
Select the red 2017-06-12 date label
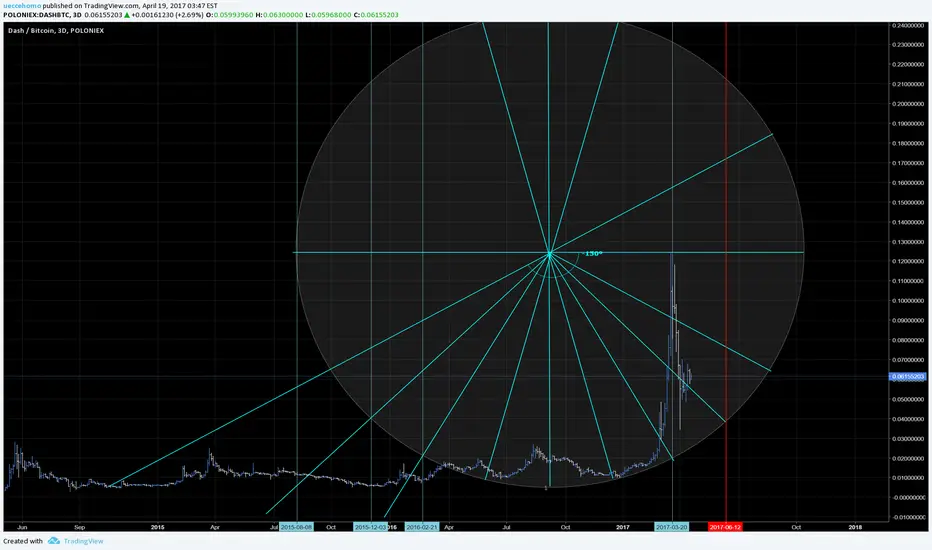point(725,527)
